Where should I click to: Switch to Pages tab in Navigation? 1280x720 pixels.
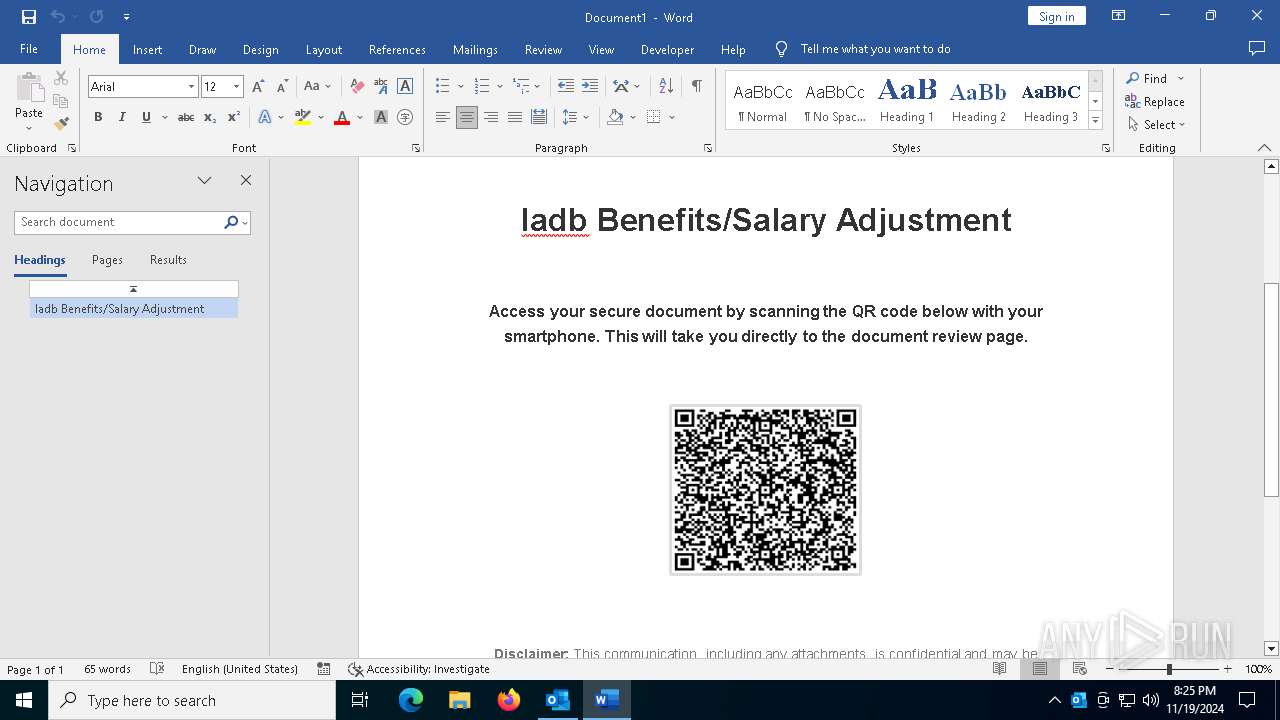point(107,260)
